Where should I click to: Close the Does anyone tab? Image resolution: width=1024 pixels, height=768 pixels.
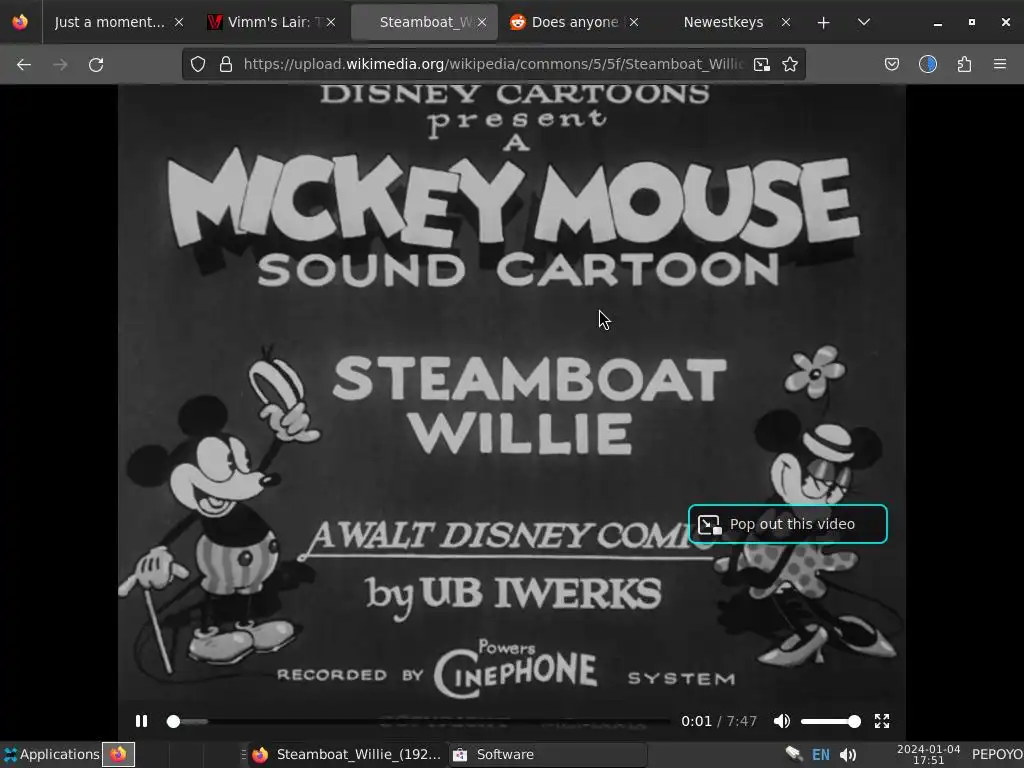[x=633, y=22]
